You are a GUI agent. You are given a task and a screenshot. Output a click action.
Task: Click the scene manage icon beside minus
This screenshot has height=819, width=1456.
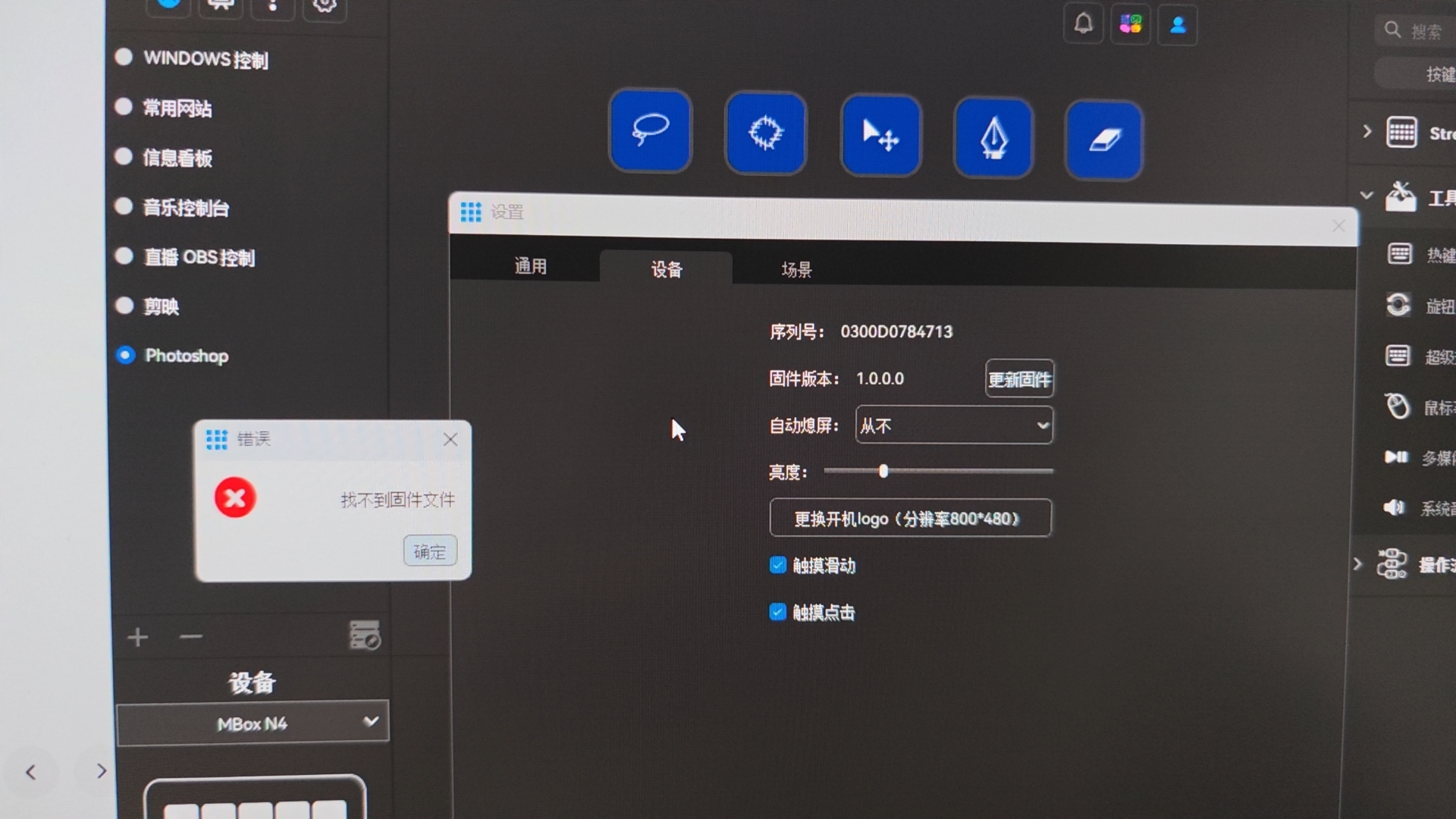coord(364,635)
